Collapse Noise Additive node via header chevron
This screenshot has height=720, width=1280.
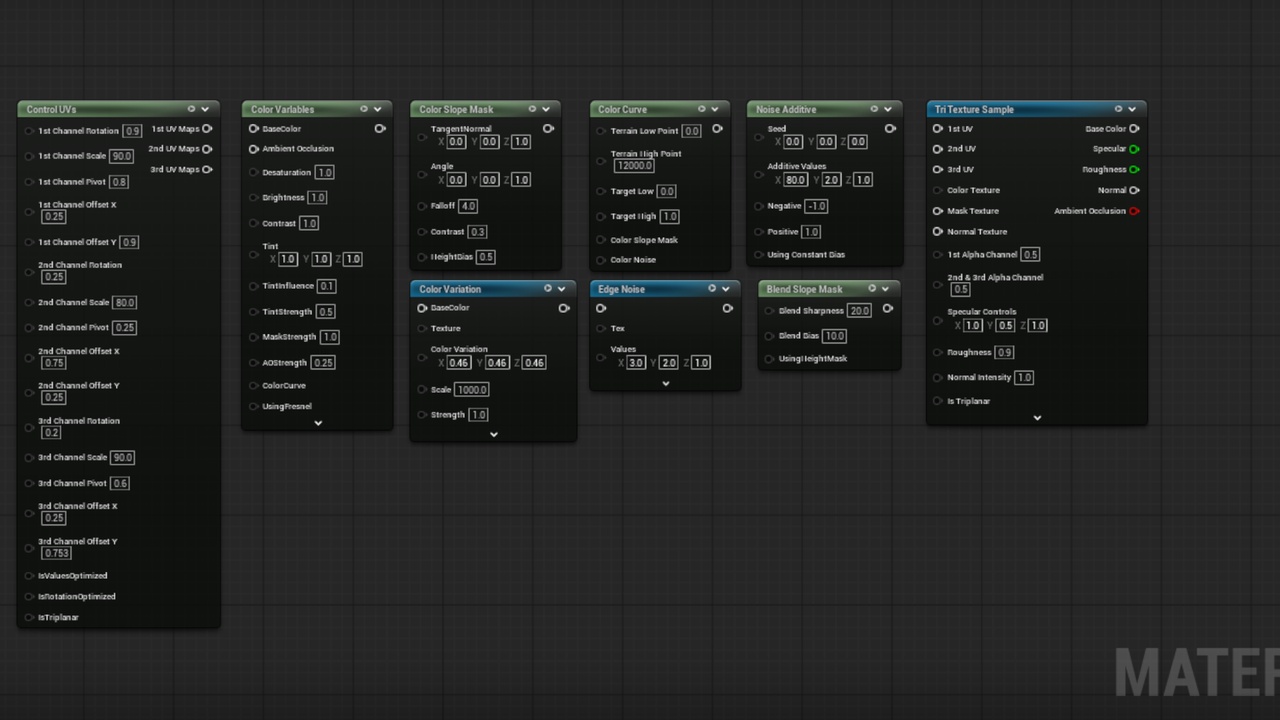pos(887,109)
